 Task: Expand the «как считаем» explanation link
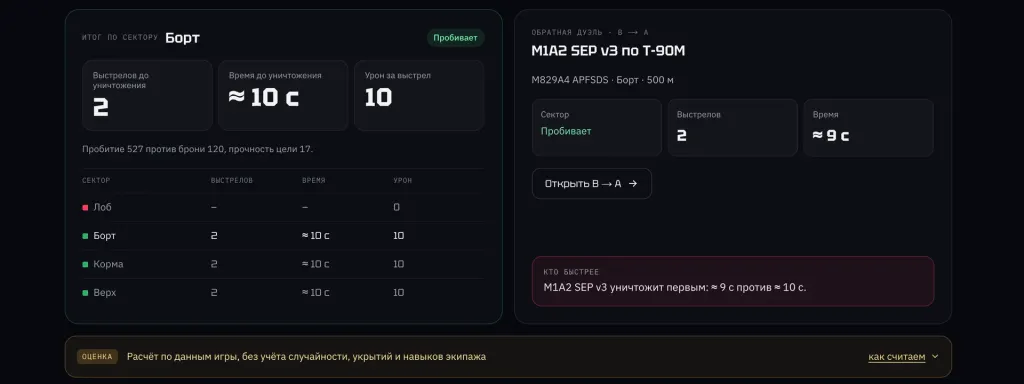[x=897, y=357]
